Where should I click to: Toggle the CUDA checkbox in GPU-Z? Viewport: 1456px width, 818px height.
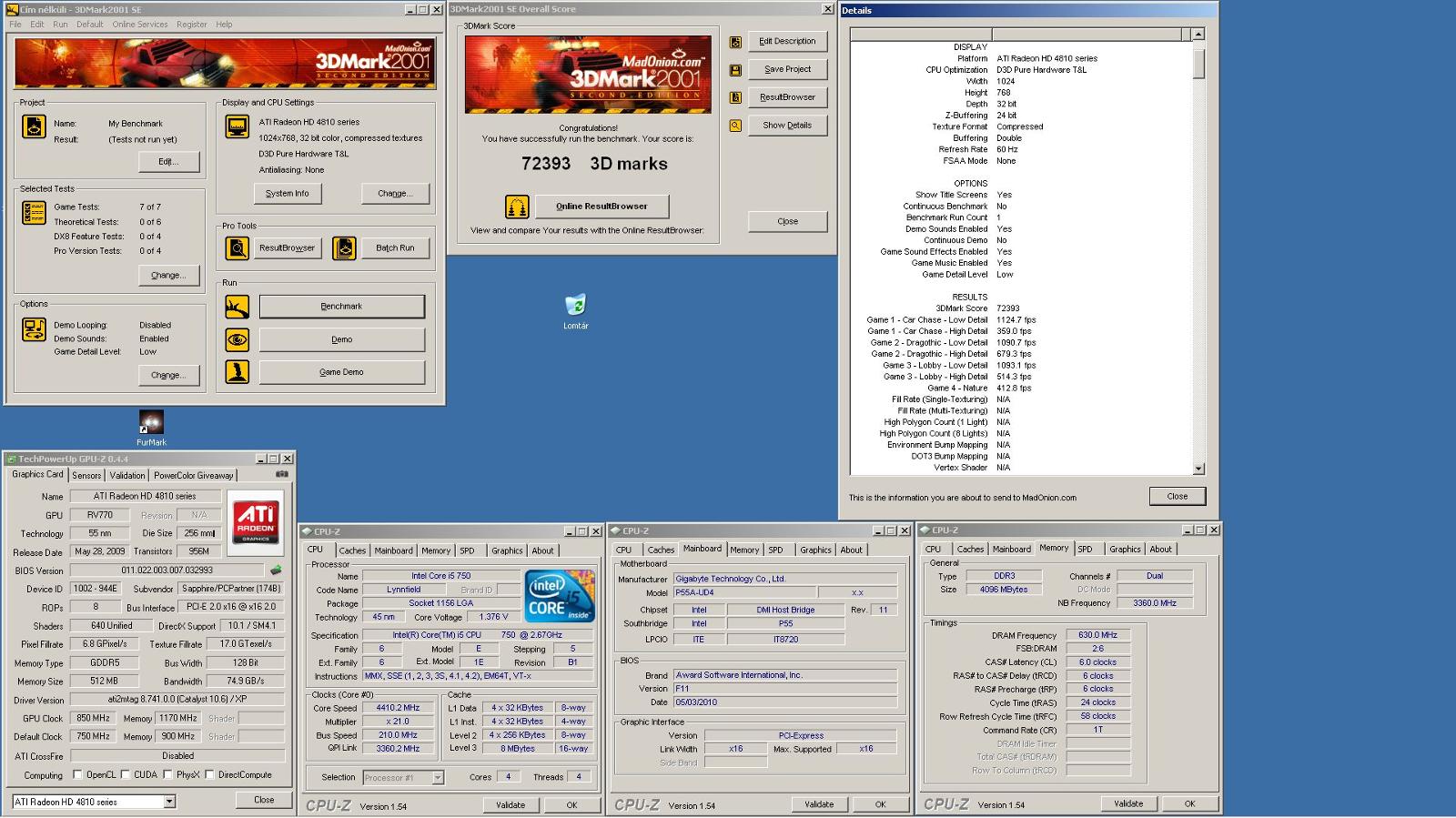[x=125, y=774]
